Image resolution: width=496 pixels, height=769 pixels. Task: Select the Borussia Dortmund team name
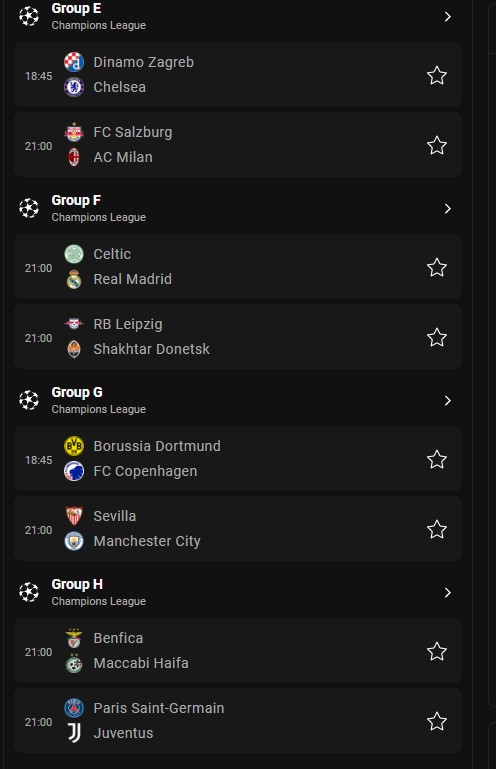pyautogui.click(x=157, y=446)
